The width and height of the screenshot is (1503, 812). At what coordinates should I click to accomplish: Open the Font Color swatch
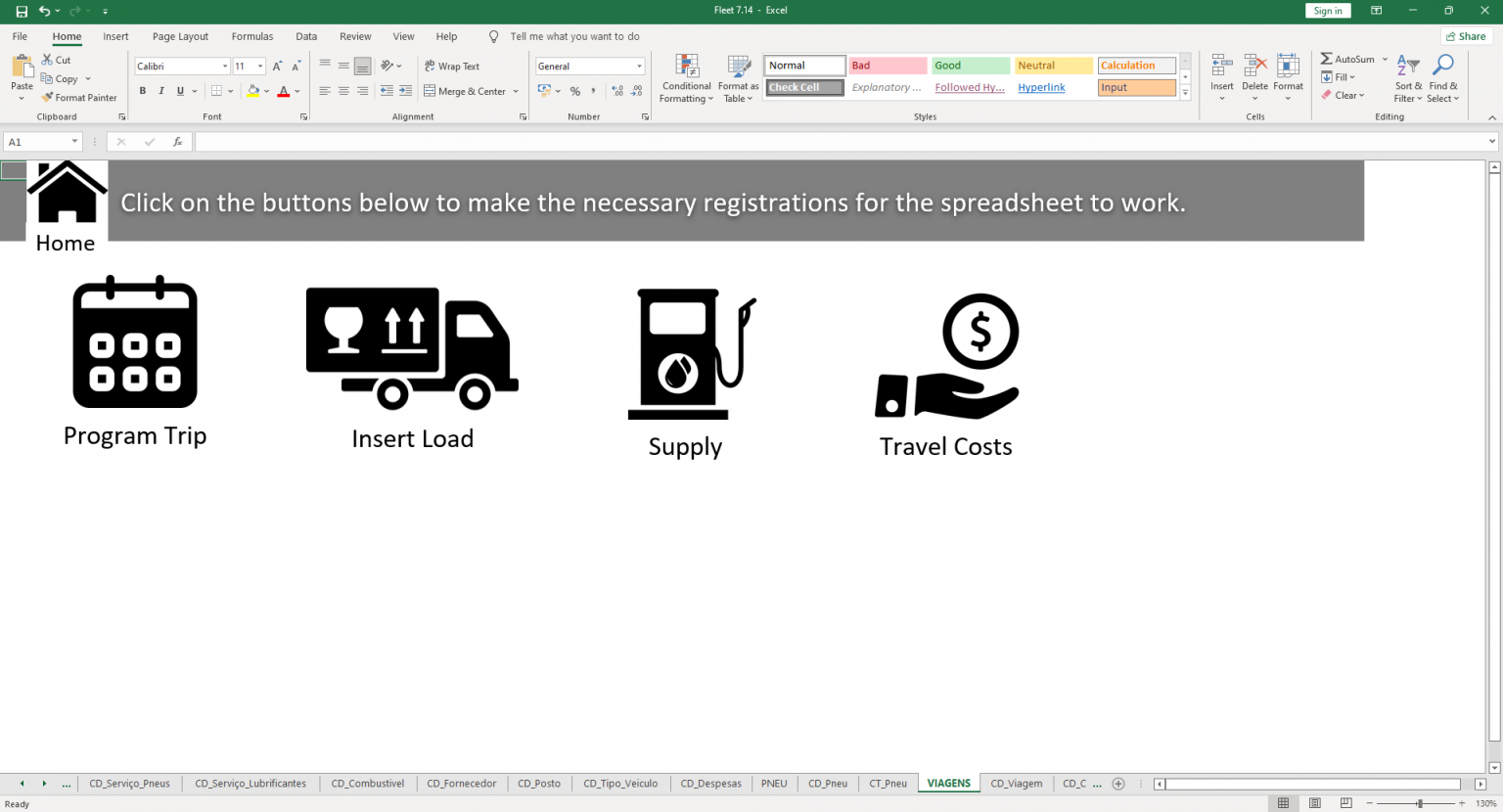pyautogui.click(x=285, y=90)
